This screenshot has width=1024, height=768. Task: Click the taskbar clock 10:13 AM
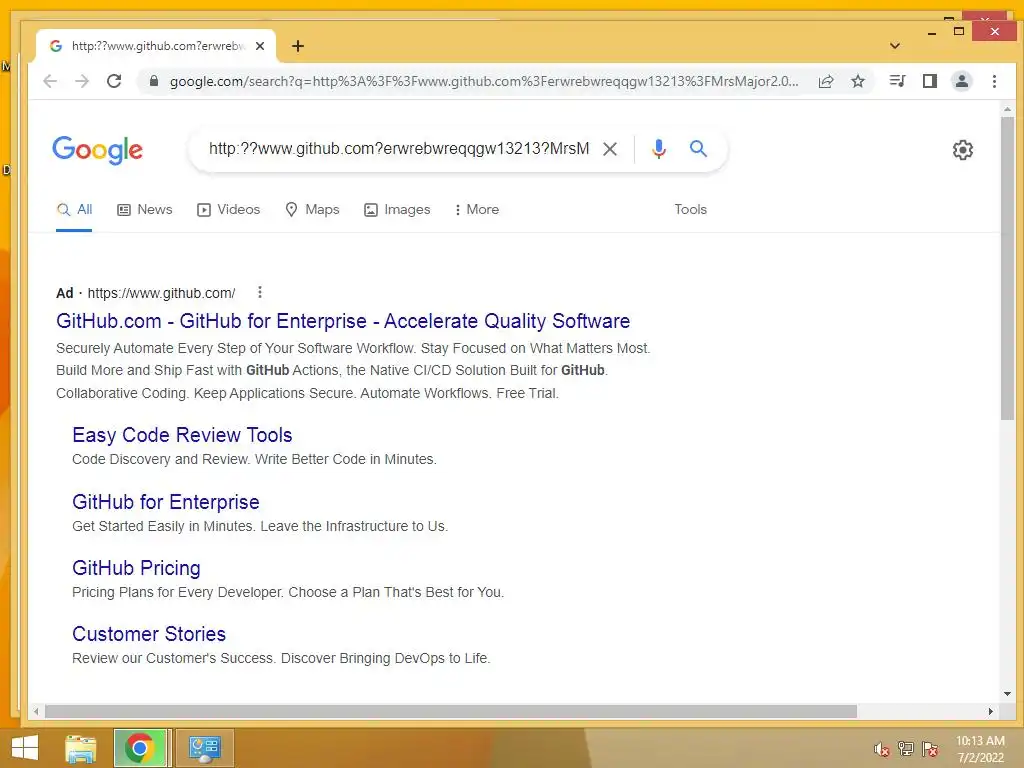coord(980,741)
